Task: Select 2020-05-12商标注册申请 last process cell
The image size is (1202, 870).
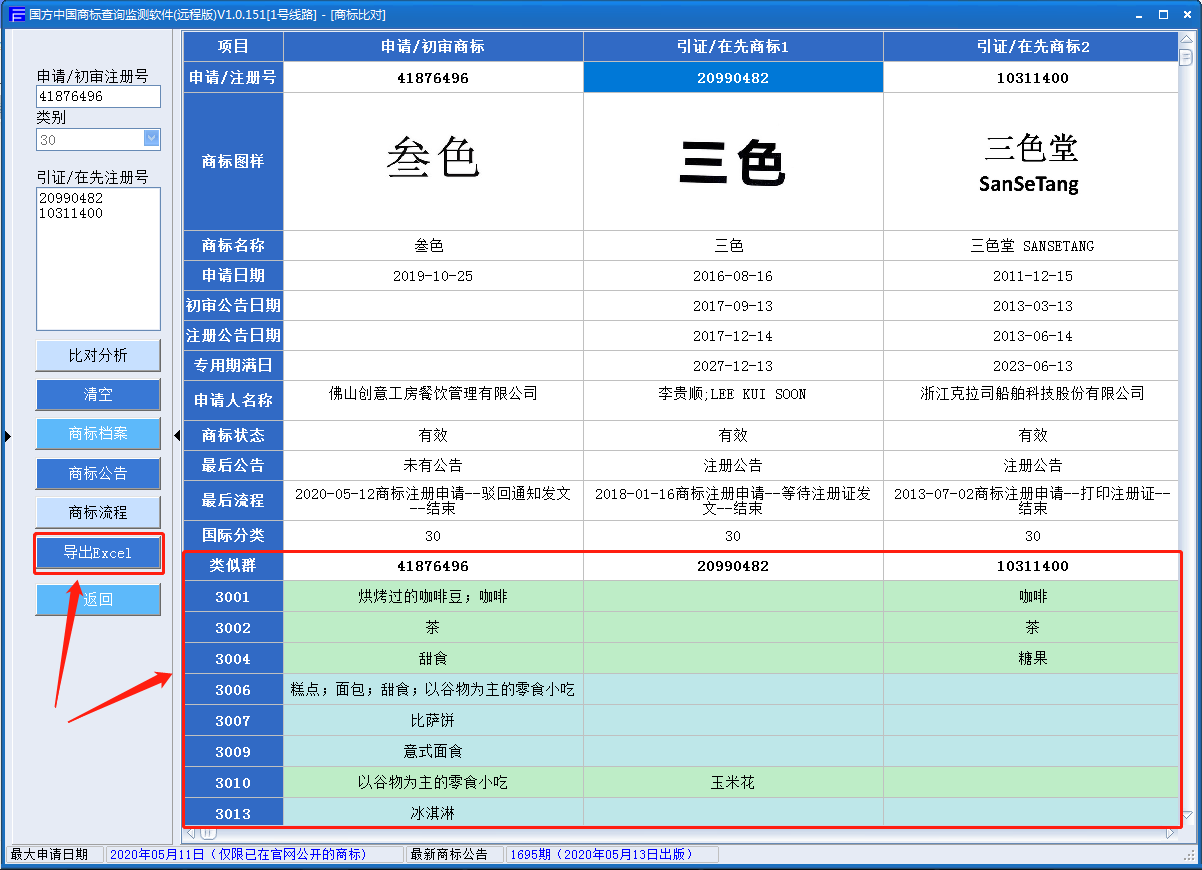Action: pyautogui.click(x=433, y=501)
